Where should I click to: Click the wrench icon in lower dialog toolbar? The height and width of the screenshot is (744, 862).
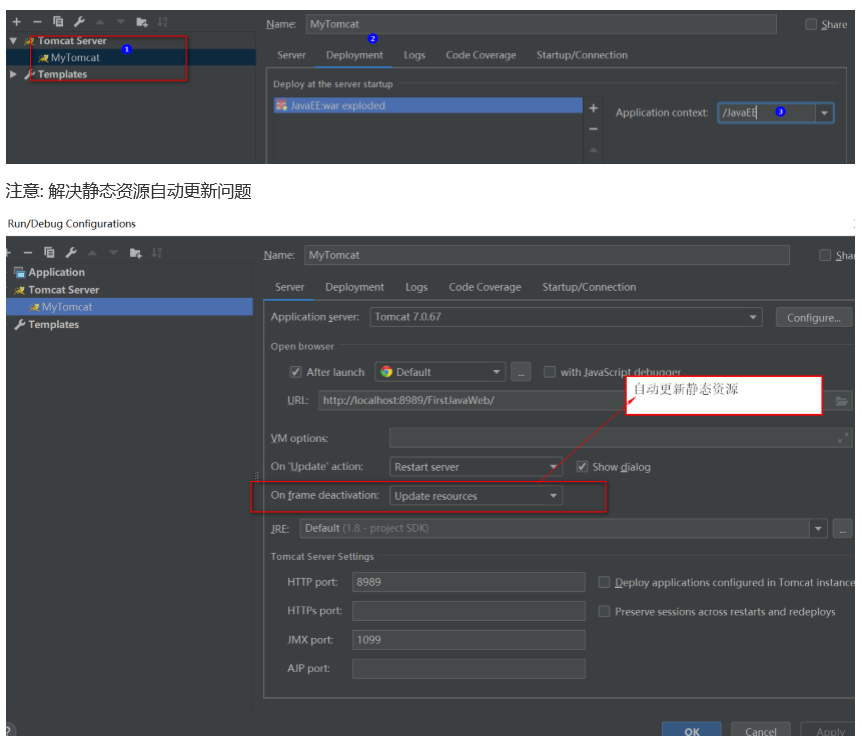coord(71,252)
